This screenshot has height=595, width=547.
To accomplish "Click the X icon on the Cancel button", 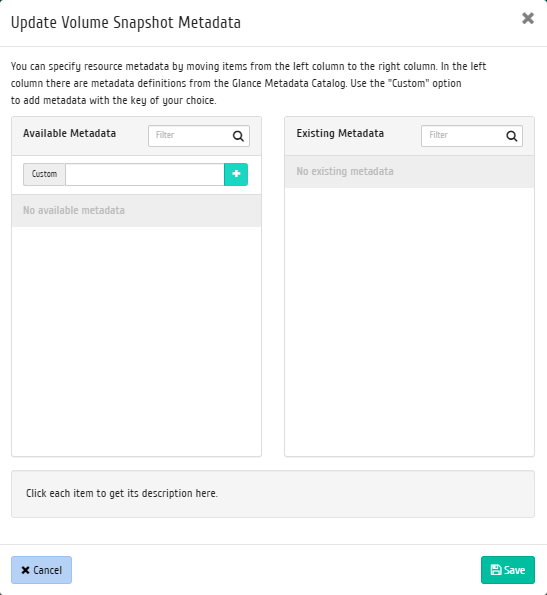I will pos(25,570).
